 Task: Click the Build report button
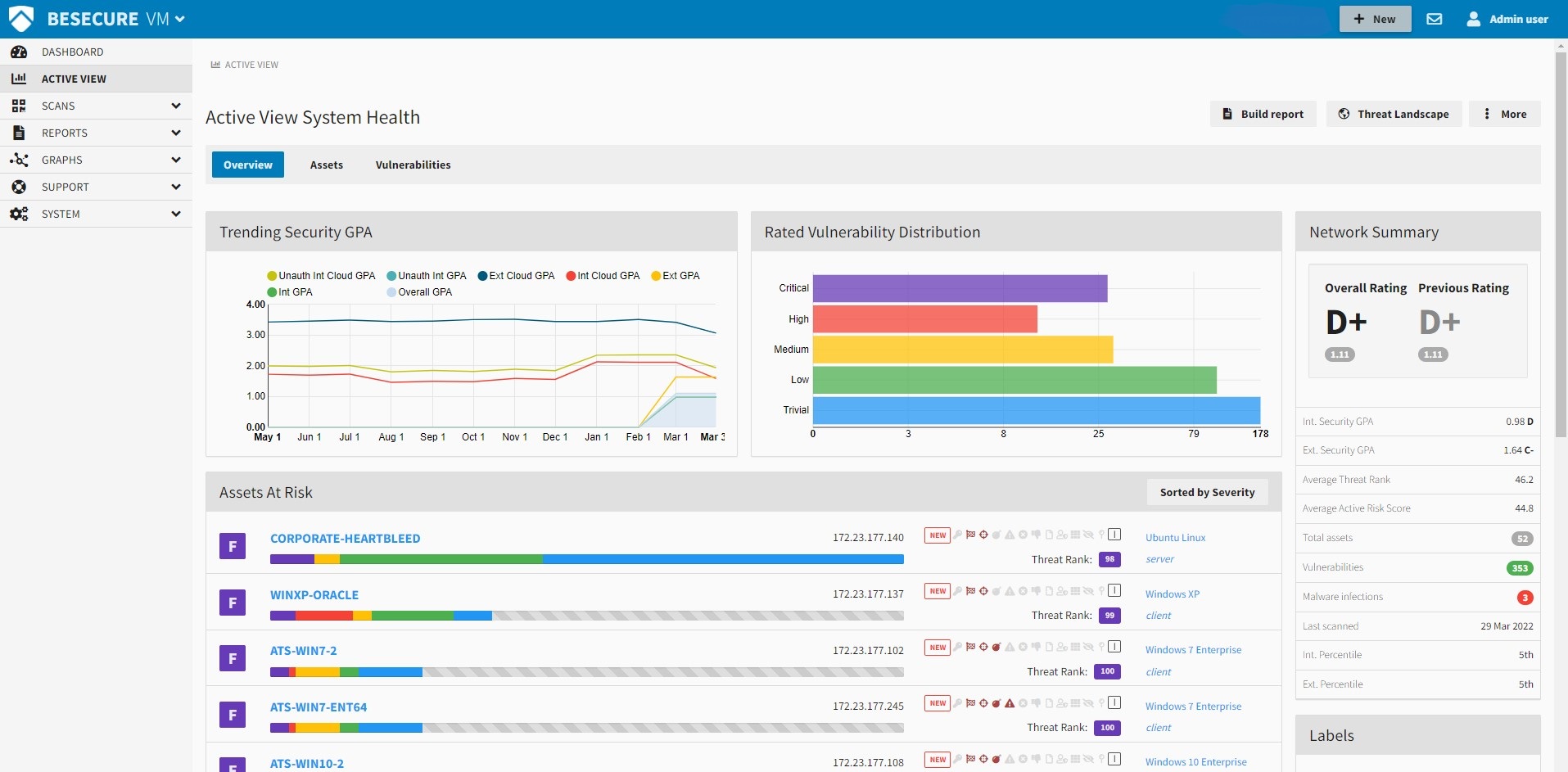click(1263, 114)
